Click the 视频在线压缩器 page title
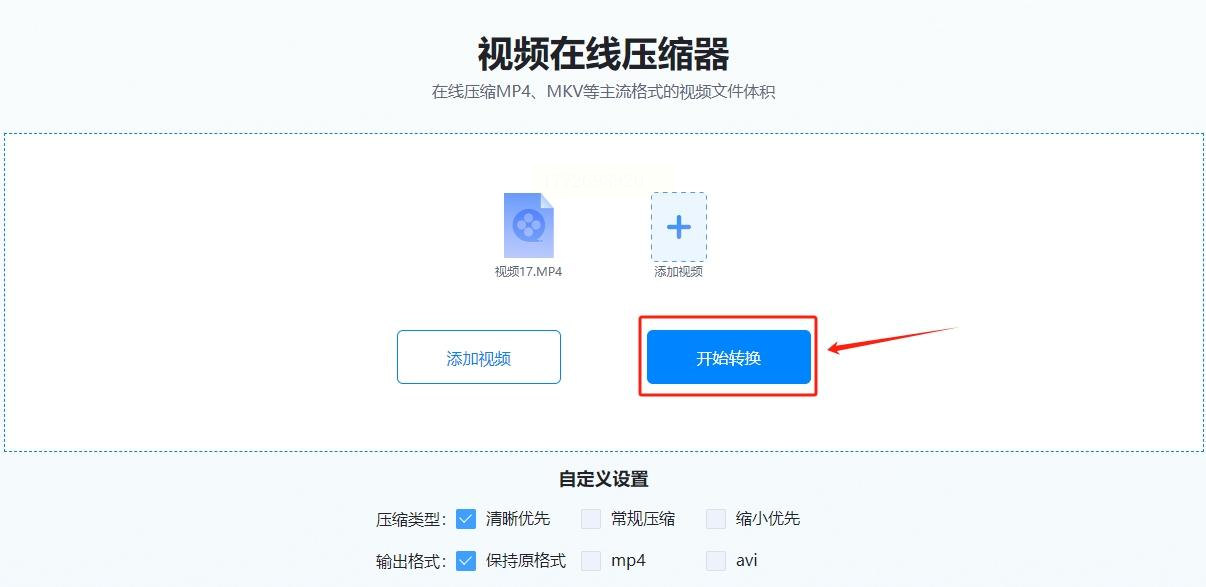 603,54
